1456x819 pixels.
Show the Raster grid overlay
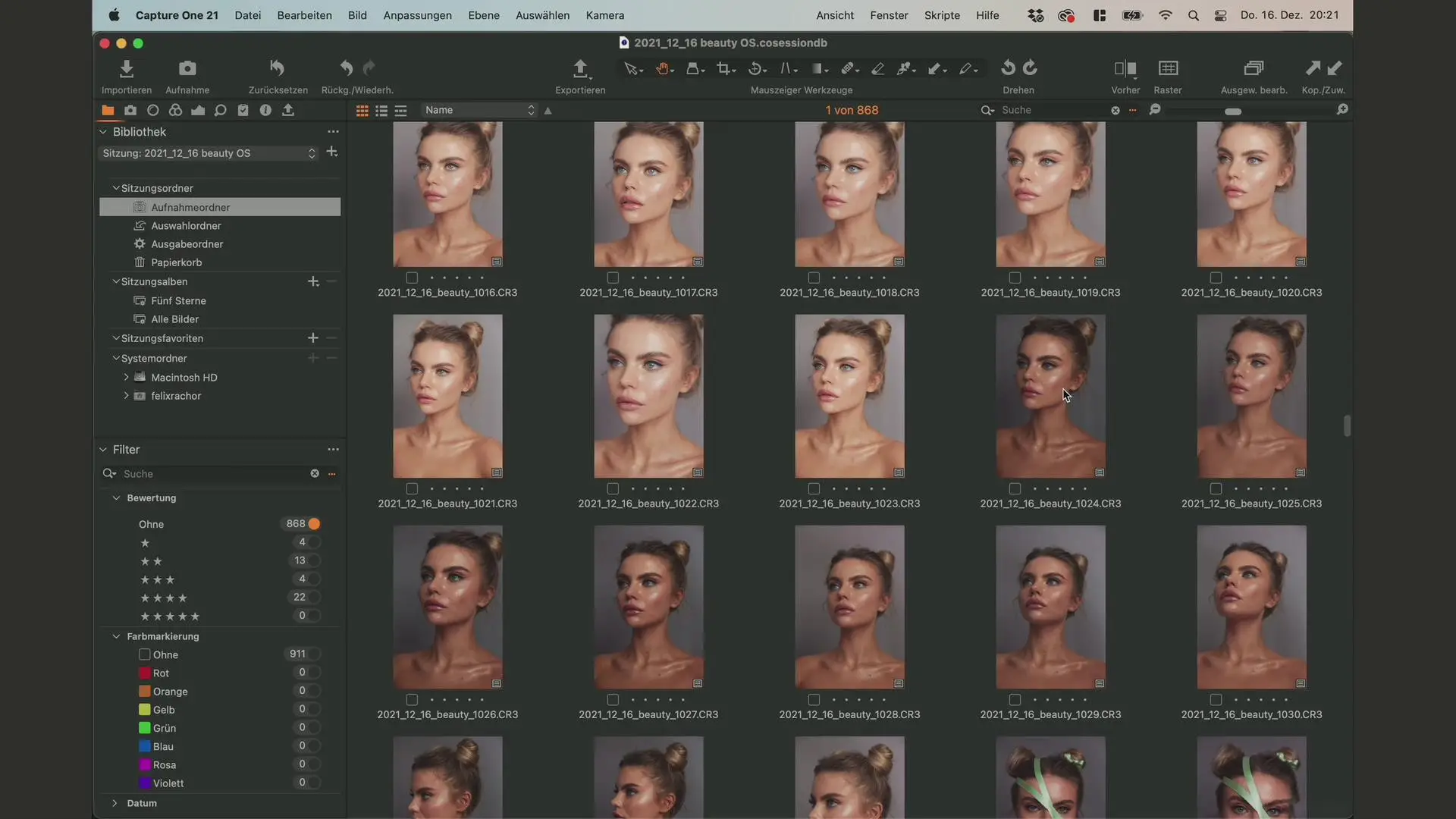coord(1168,68)
